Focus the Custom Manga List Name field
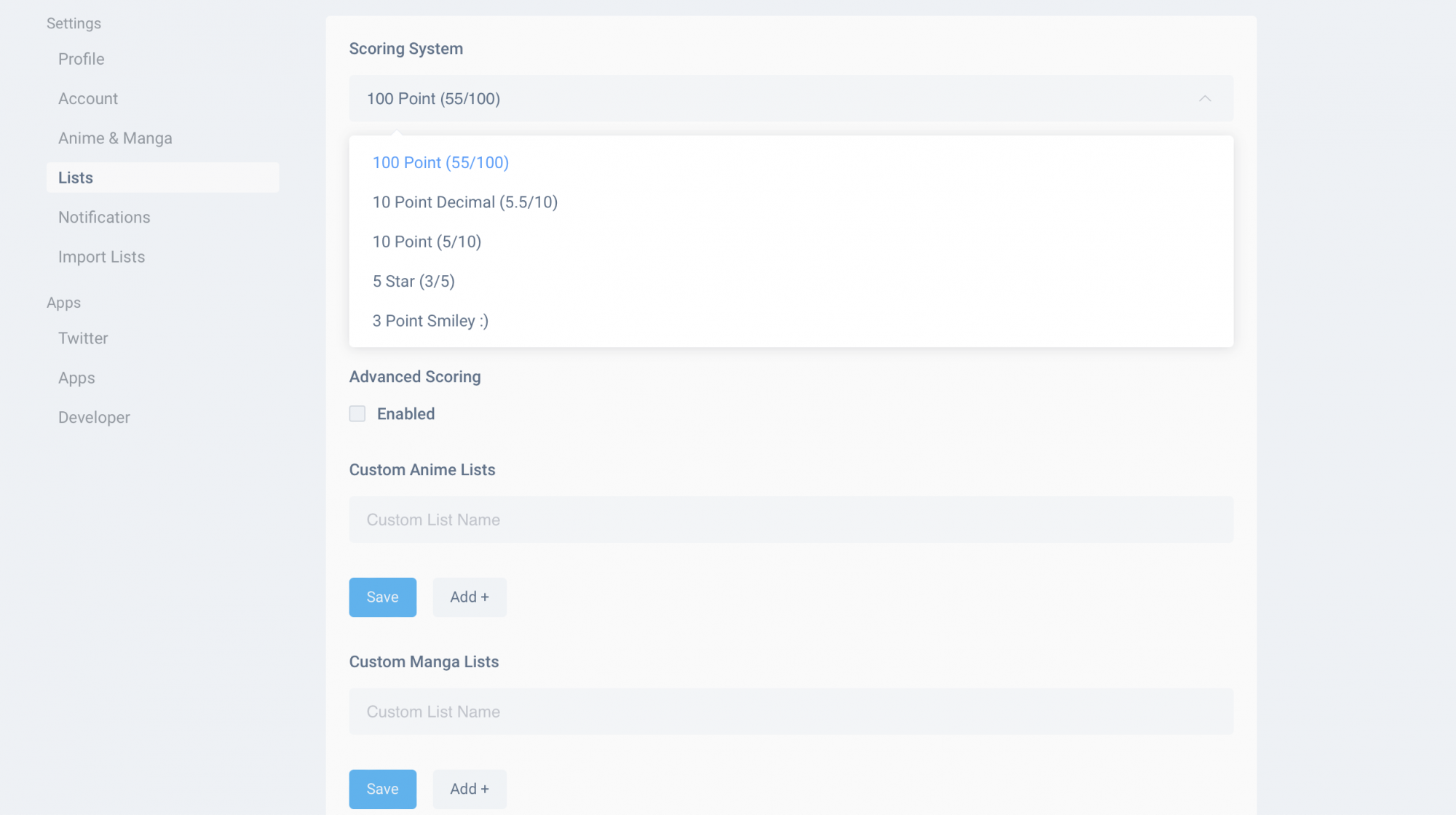The image size is (1456, 815). pyautogui.click(x=791, y=712)
